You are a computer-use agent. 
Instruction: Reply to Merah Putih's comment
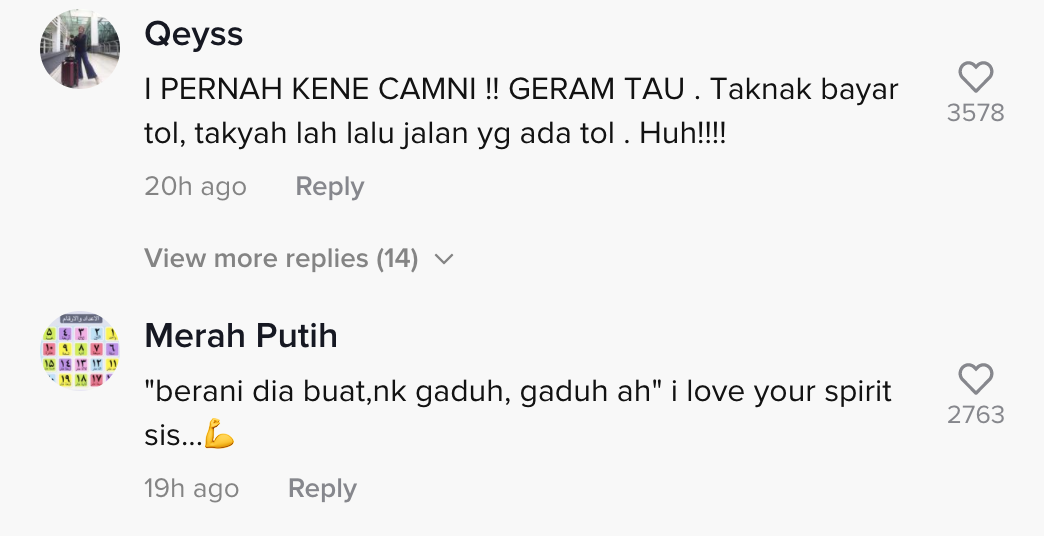click(x=322, y=489)
